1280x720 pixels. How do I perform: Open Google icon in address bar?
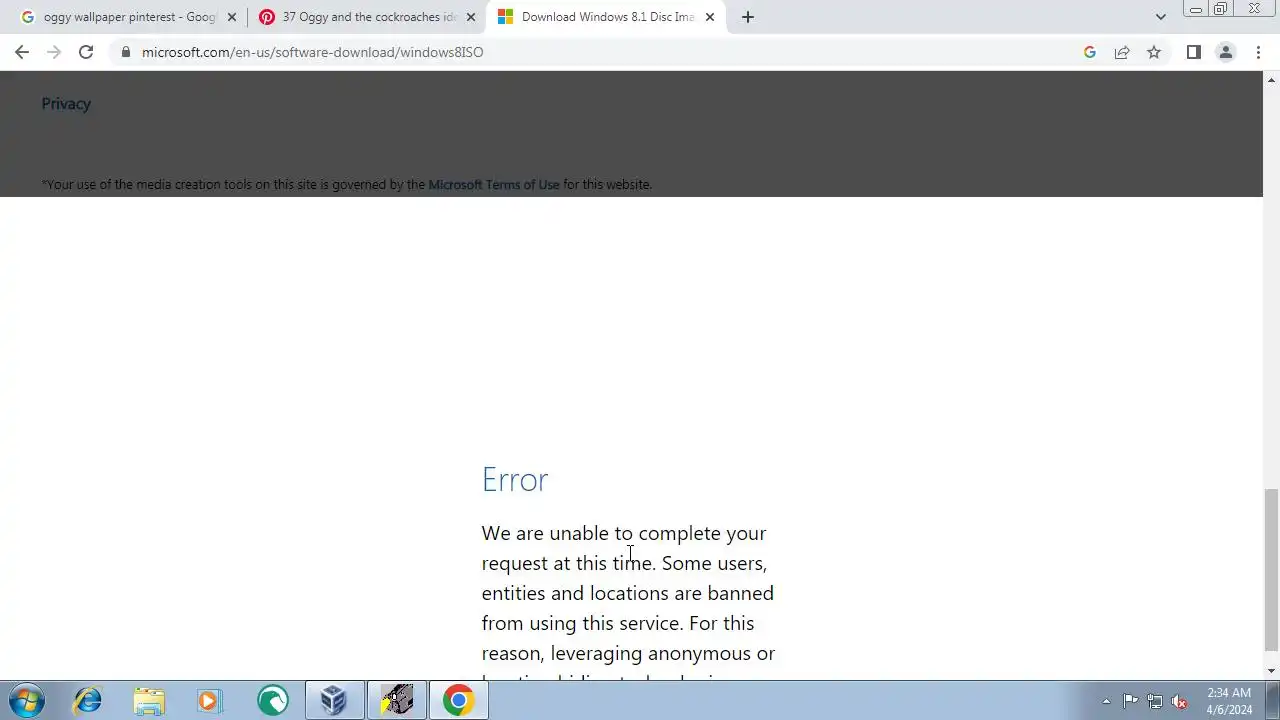pyautogui.click(x=1090, y=52)
